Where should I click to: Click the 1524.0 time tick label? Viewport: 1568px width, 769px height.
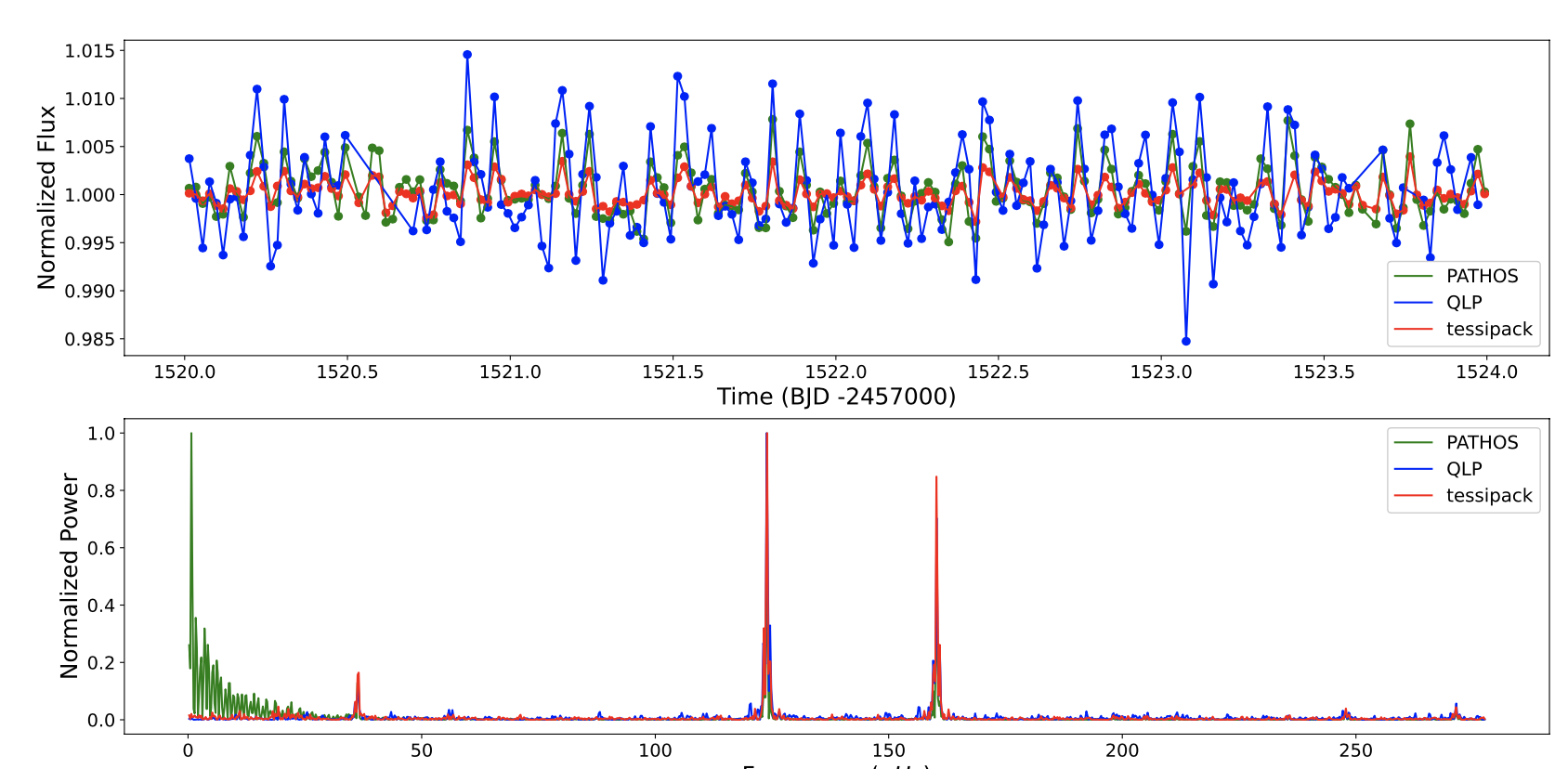1487,371
